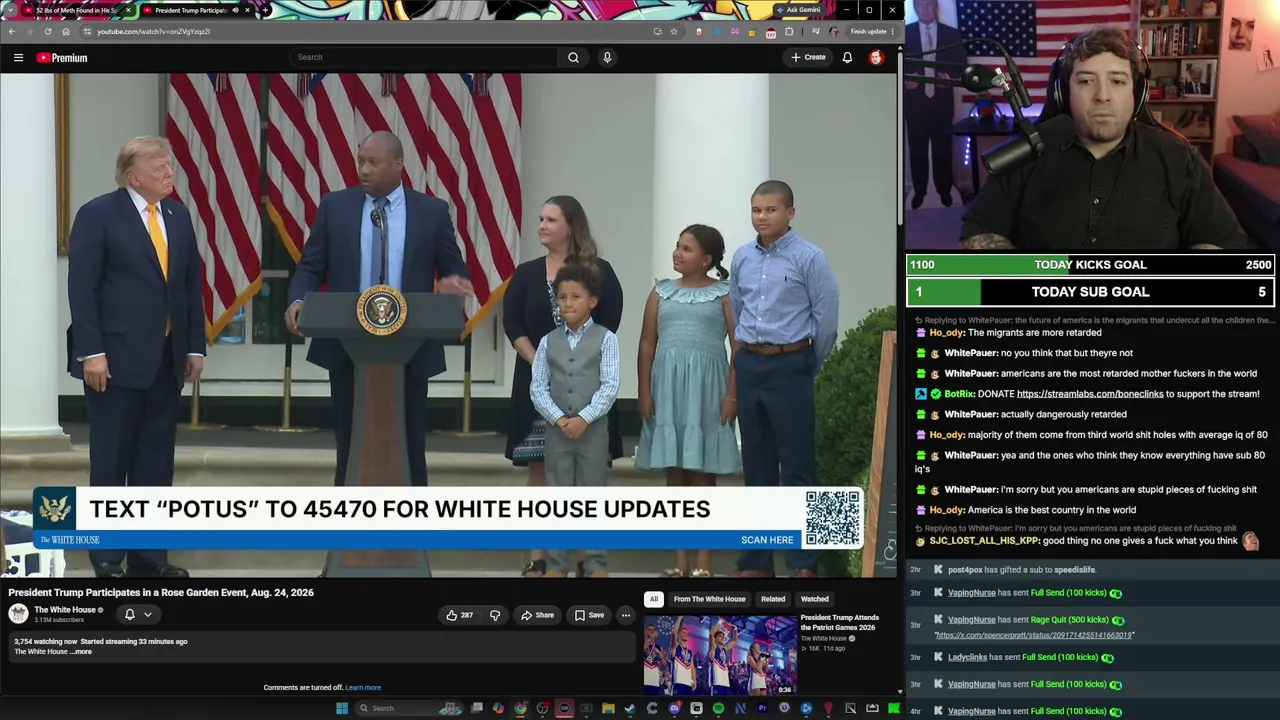Open the x.com spencerpratt link
Image resolution: width=1280 pixels, height=720 pixels.
point(1034,635)
